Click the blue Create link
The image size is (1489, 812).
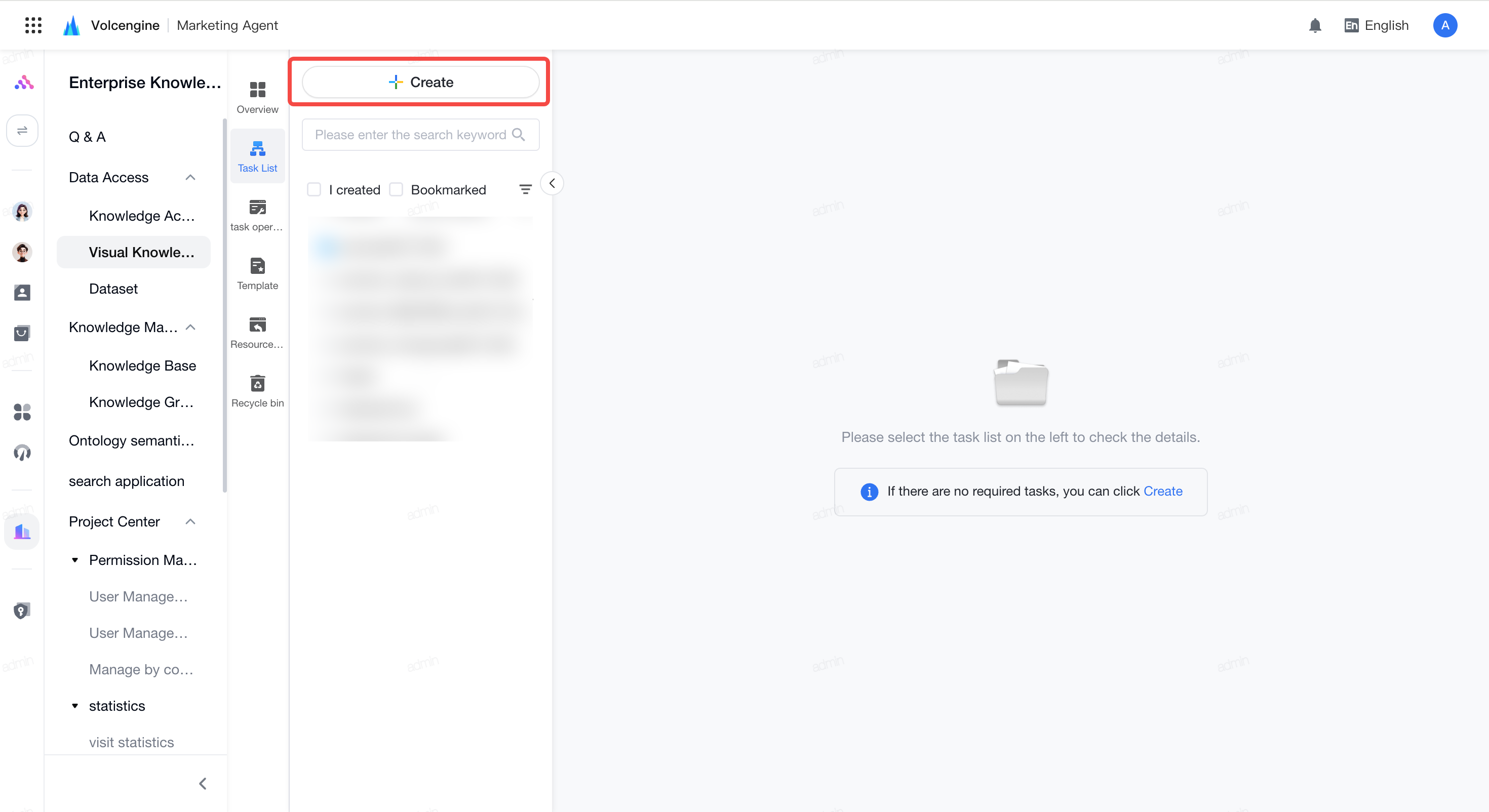(x=1163, y=491)
